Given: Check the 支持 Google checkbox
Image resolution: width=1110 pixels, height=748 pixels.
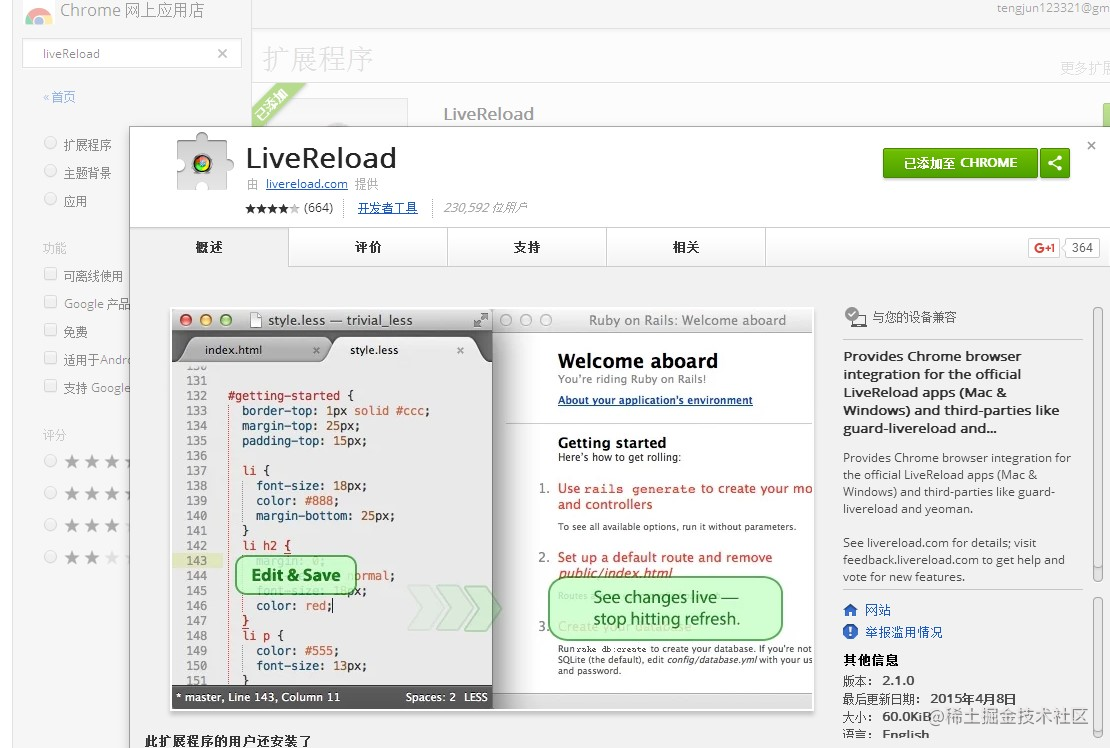Looking at the screenshot, I should (50, 386).
